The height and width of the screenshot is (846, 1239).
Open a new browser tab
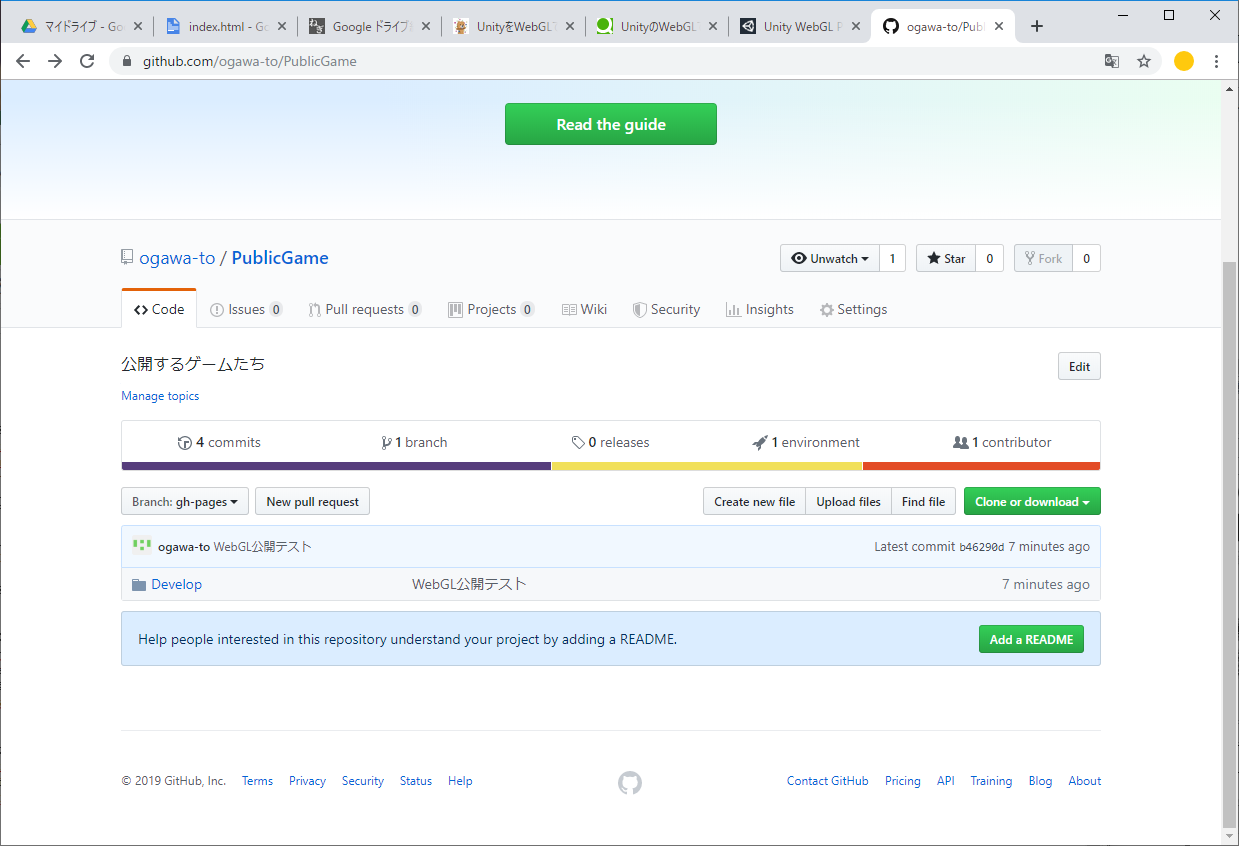[1037, 26]
